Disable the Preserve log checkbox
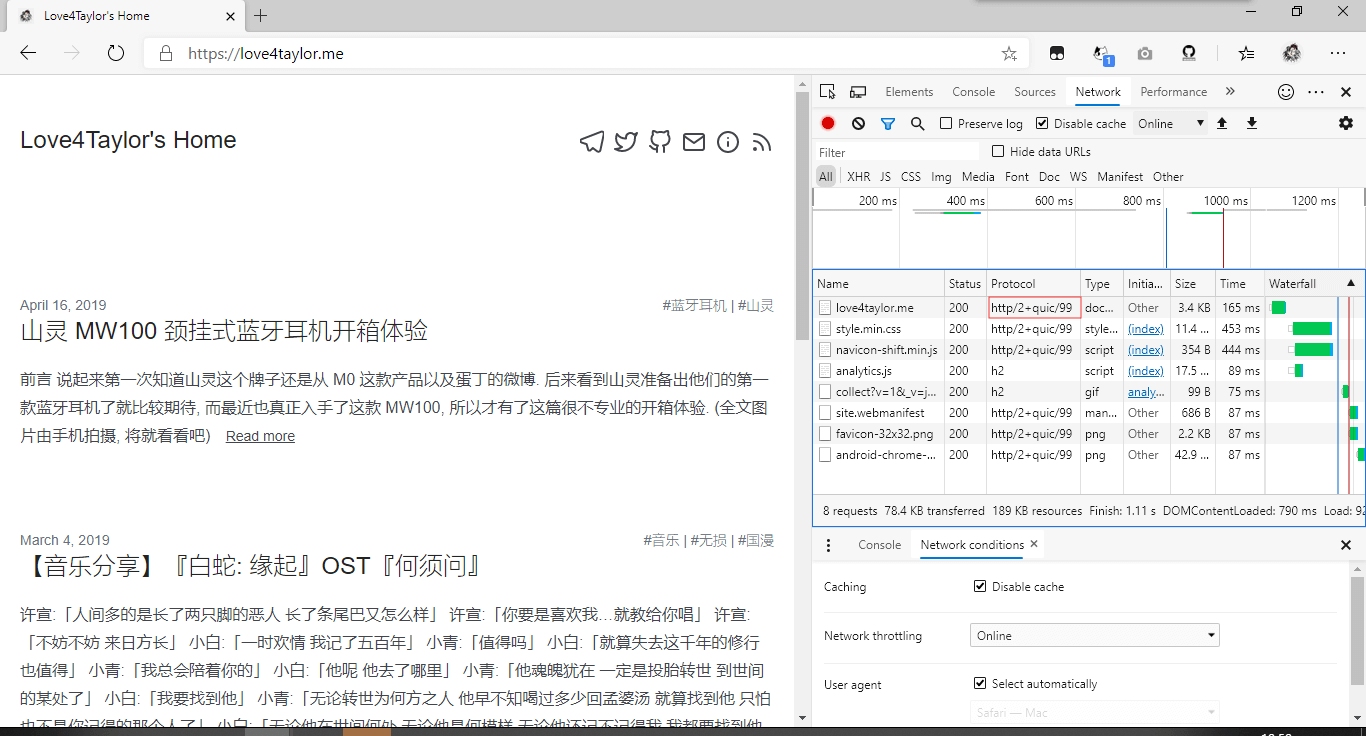 (x=944, y=122)
